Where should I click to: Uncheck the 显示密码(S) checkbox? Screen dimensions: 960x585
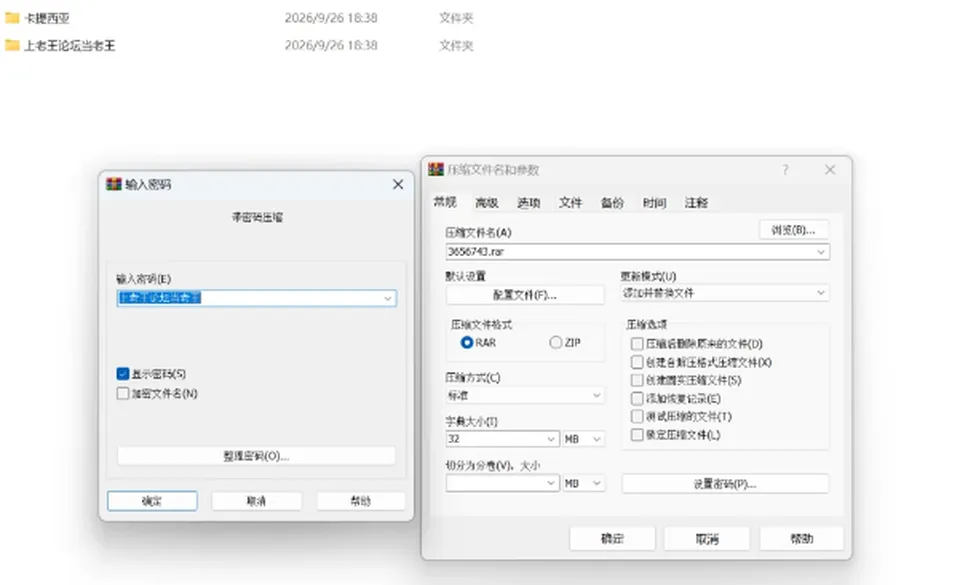[122, 374]
